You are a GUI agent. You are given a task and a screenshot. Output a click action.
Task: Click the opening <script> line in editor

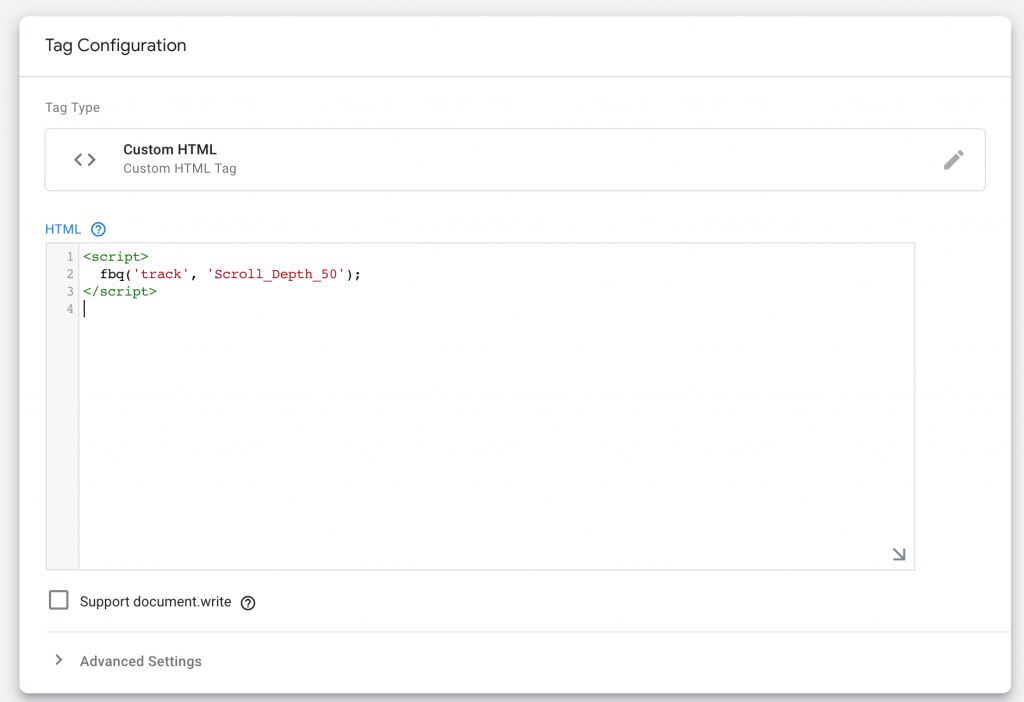(116, 257)
